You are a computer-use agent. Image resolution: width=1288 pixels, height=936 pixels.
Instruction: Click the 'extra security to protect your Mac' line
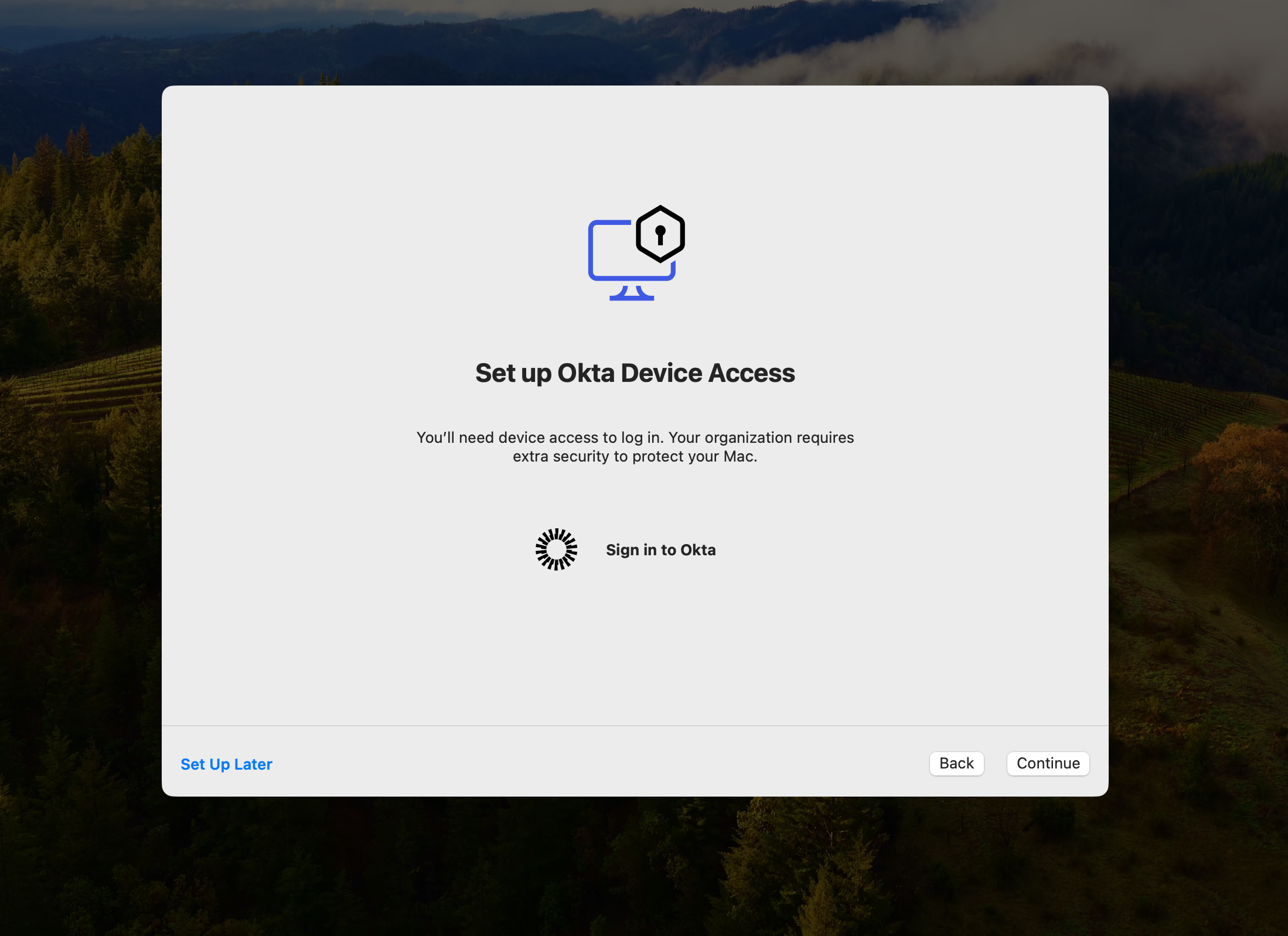tap(635, 456)
